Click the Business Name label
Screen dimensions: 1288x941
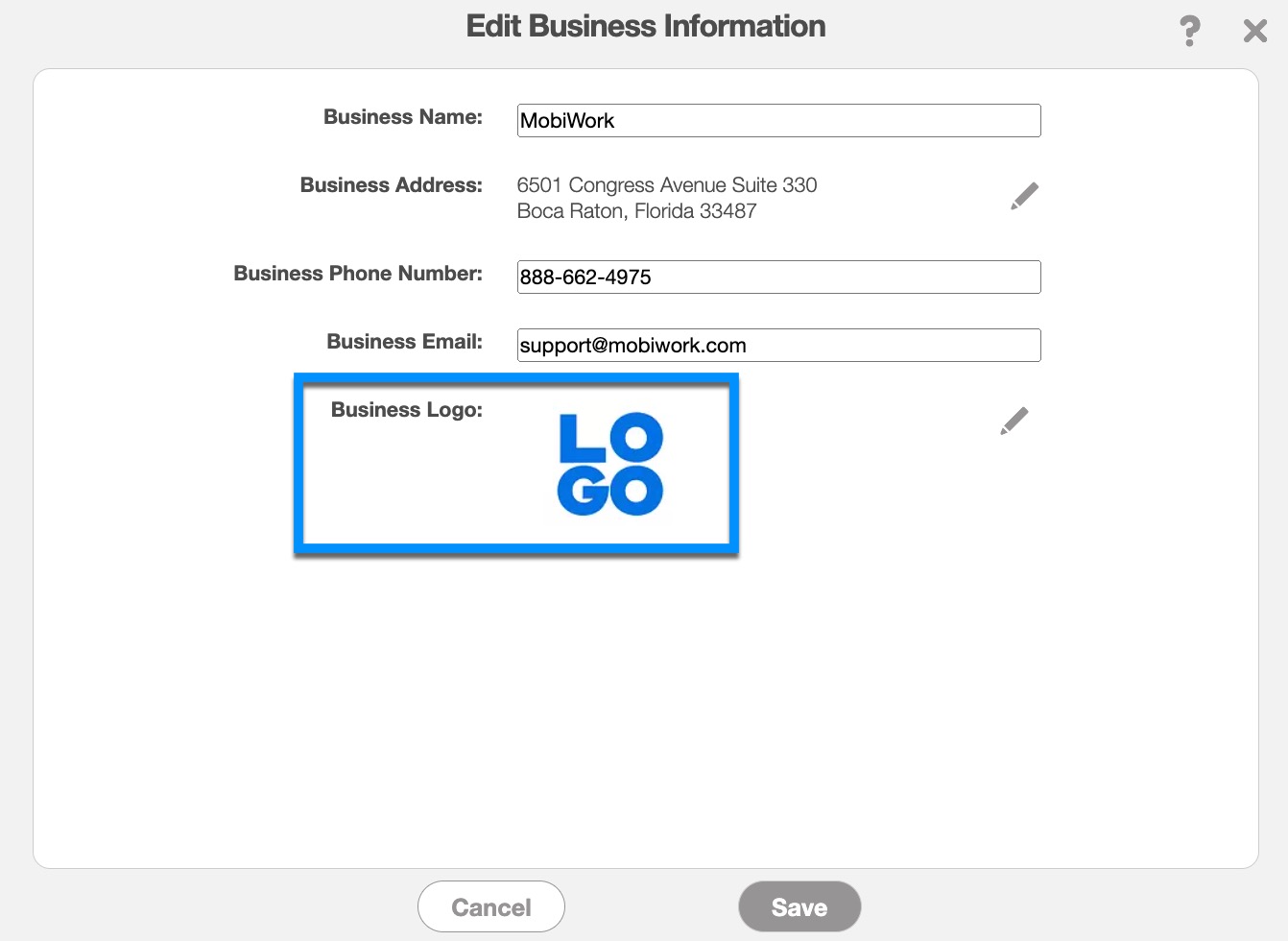point(402,117)
